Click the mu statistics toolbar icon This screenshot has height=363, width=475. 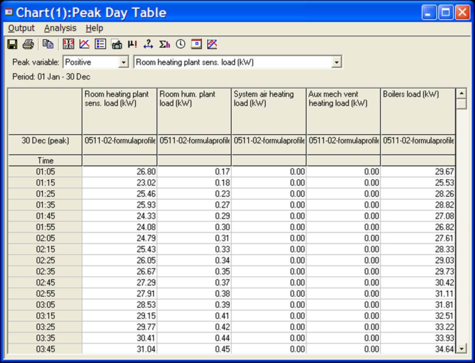click(132, 44)
